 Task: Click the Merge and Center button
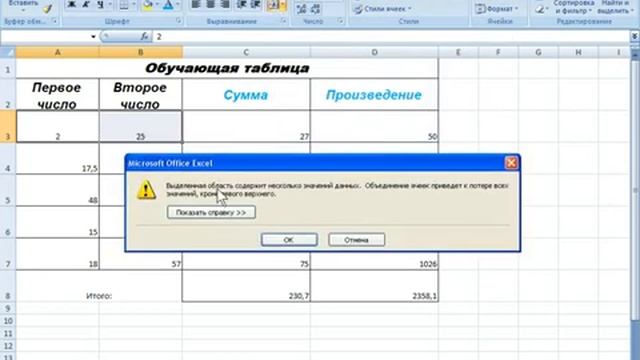click(273, 4)
